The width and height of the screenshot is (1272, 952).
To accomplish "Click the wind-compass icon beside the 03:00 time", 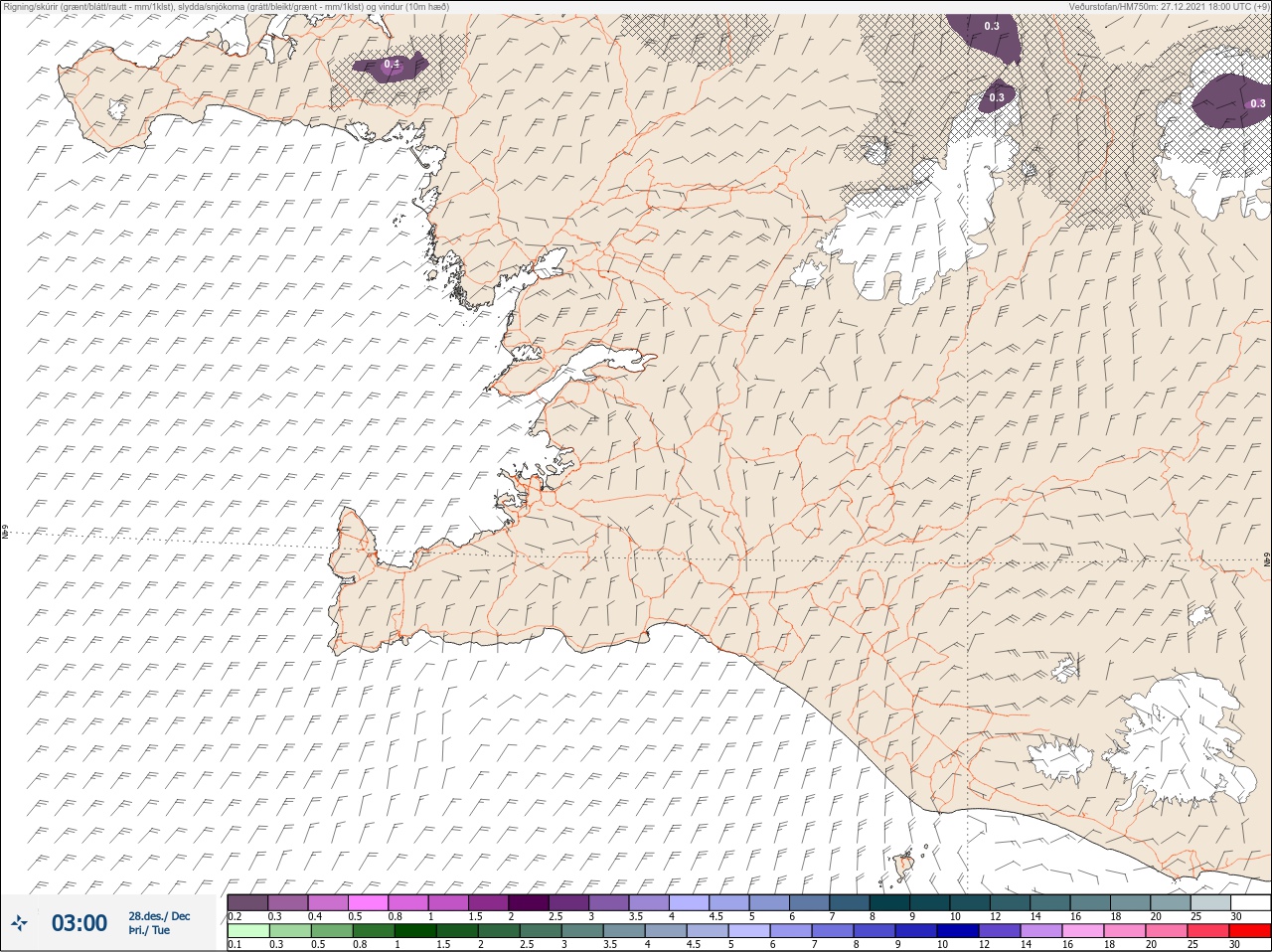I will pos(19,924).
